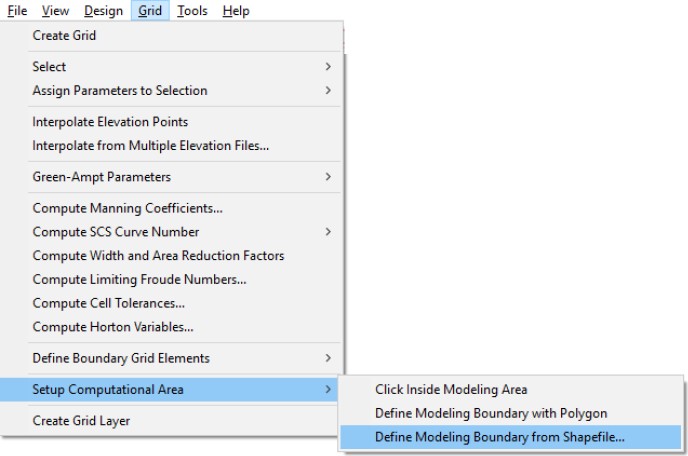Expand the Green-Ampt Parameters submenu
Viewport: 688px width, 456px height.
(101, 177)
